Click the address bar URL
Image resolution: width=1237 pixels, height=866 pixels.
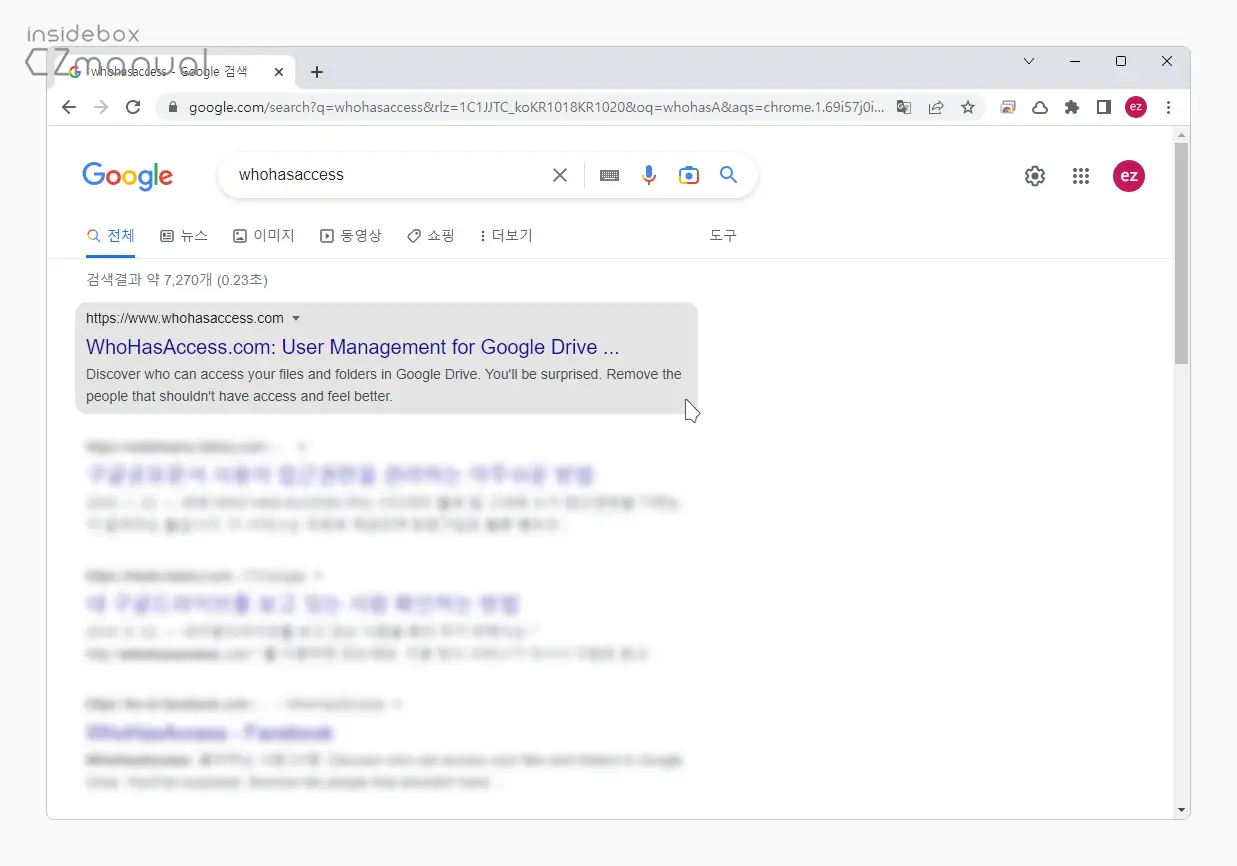536,107
